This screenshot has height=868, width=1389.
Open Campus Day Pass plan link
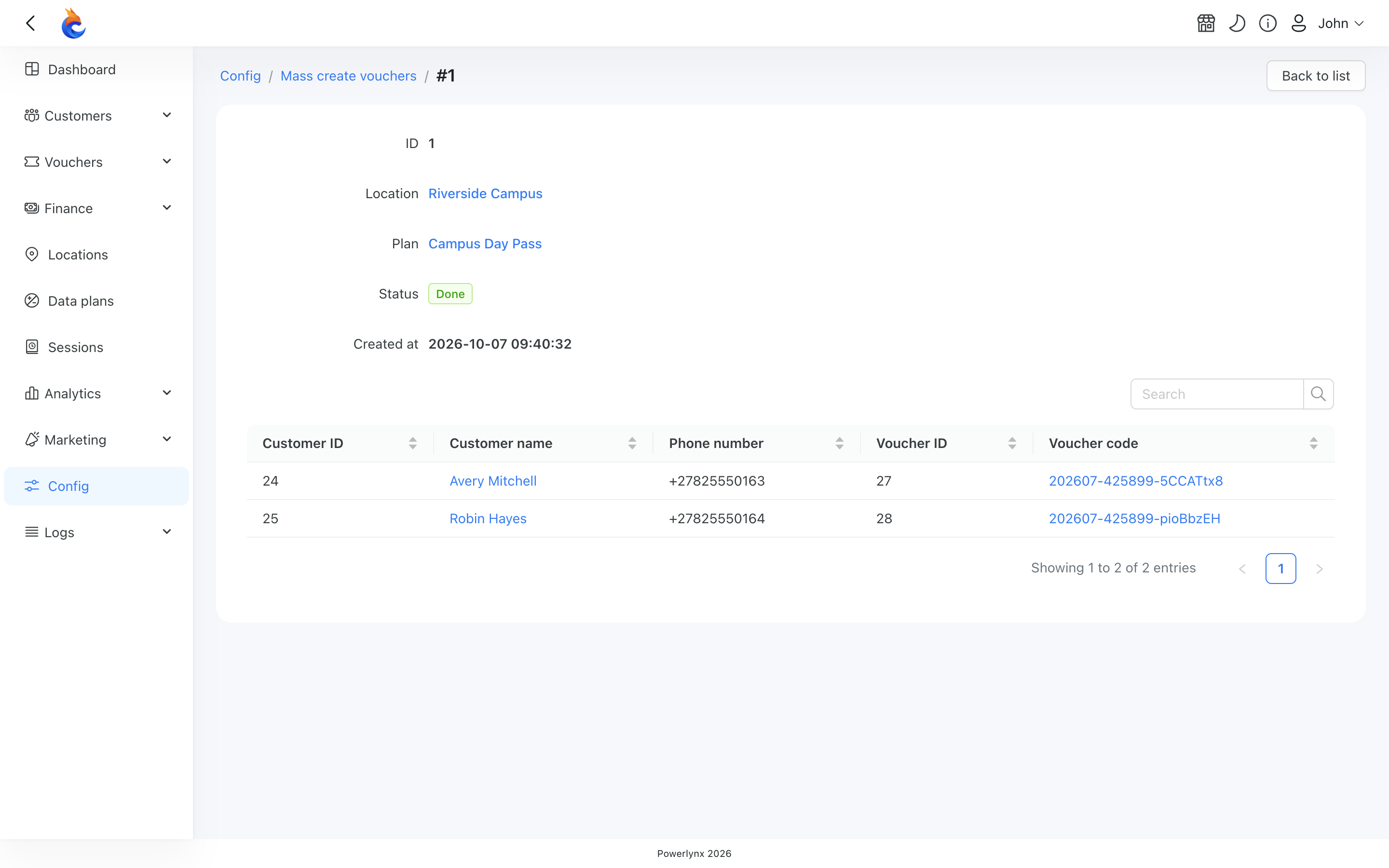tap(485, 244)
